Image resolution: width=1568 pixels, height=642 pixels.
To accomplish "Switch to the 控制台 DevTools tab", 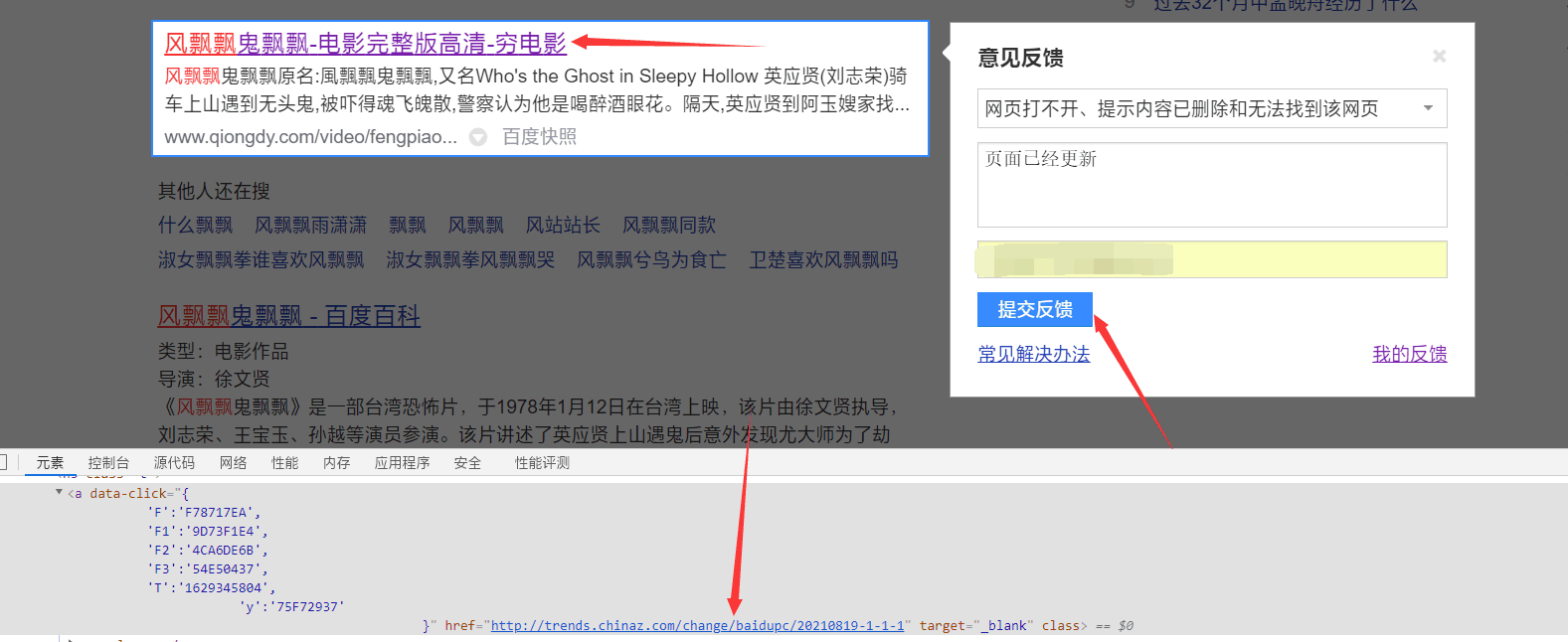I will (108, 463).
